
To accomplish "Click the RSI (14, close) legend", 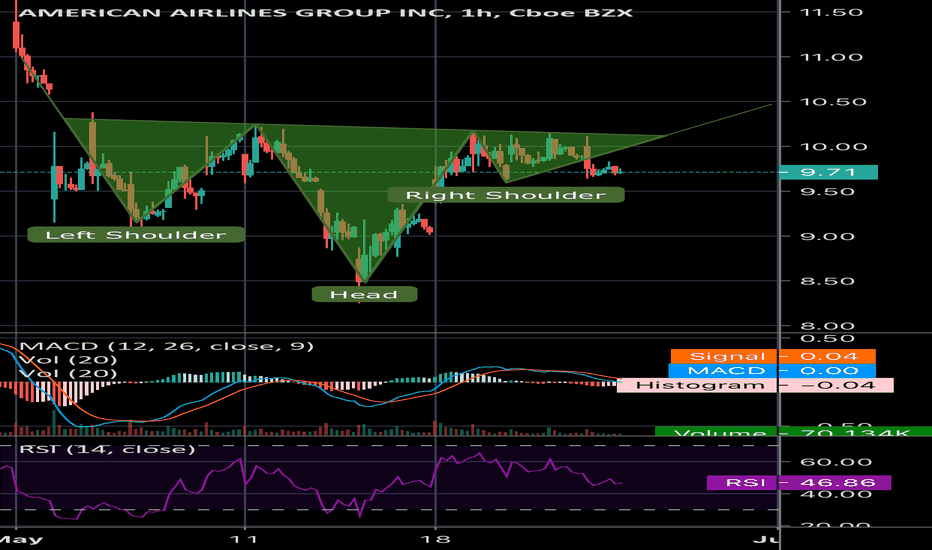I will pos(107,449).
